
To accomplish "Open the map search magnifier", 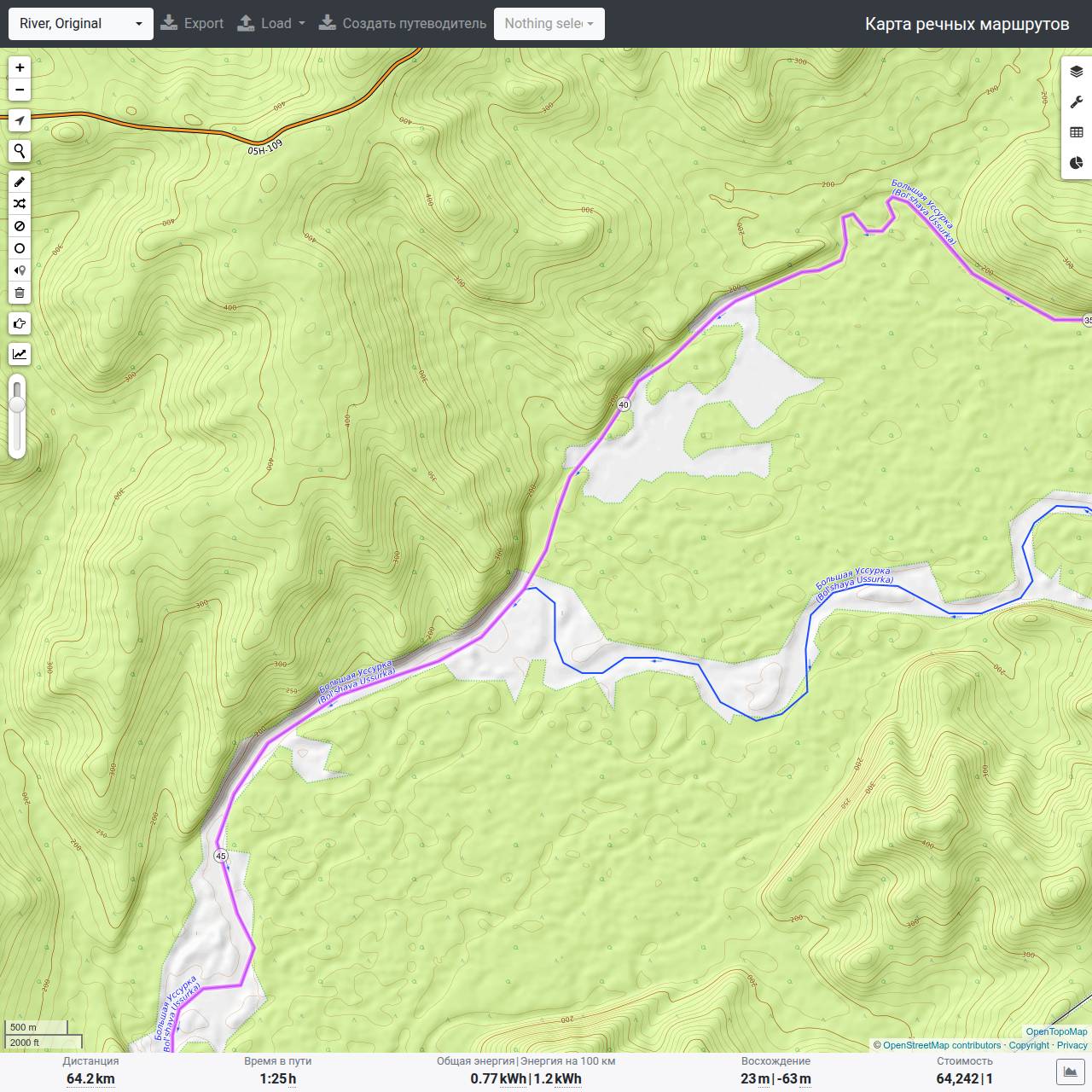I will point(19,151).
